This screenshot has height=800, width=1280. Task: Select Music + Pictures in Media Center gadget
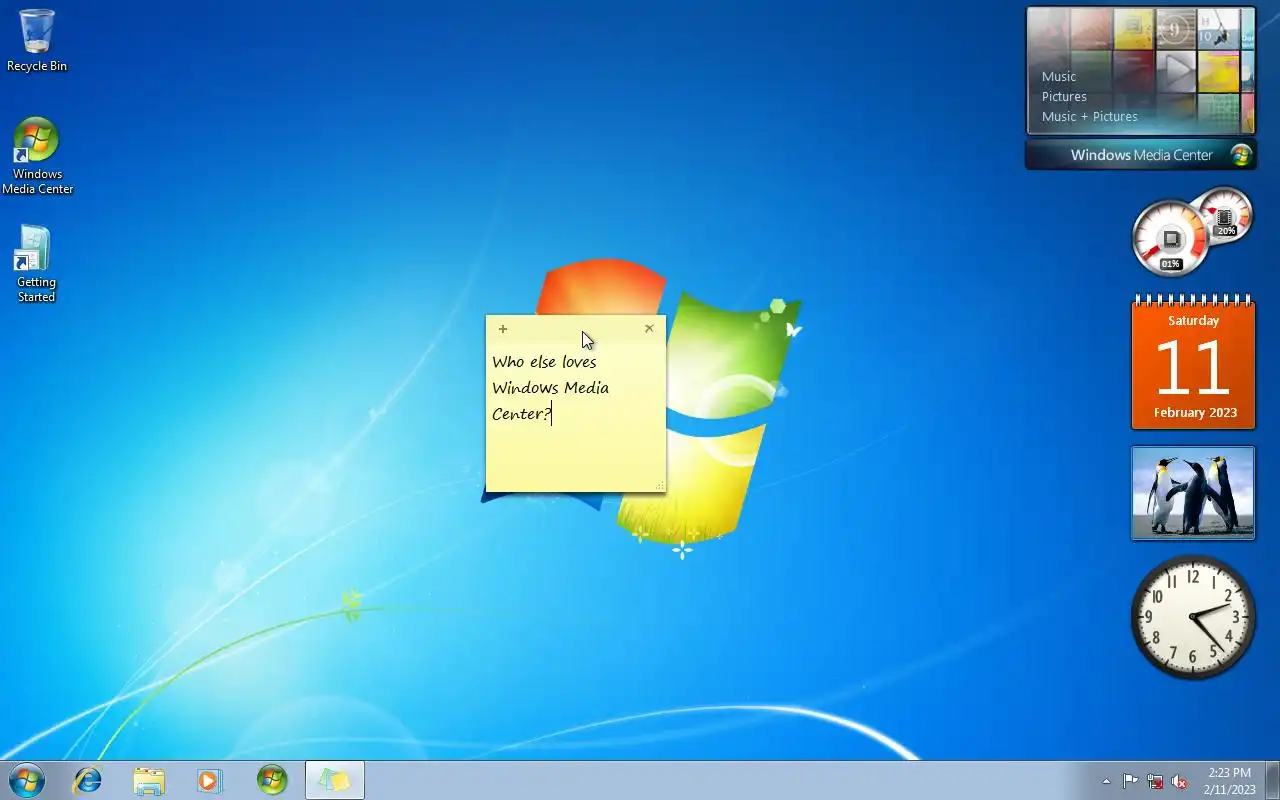point(1090,116)
